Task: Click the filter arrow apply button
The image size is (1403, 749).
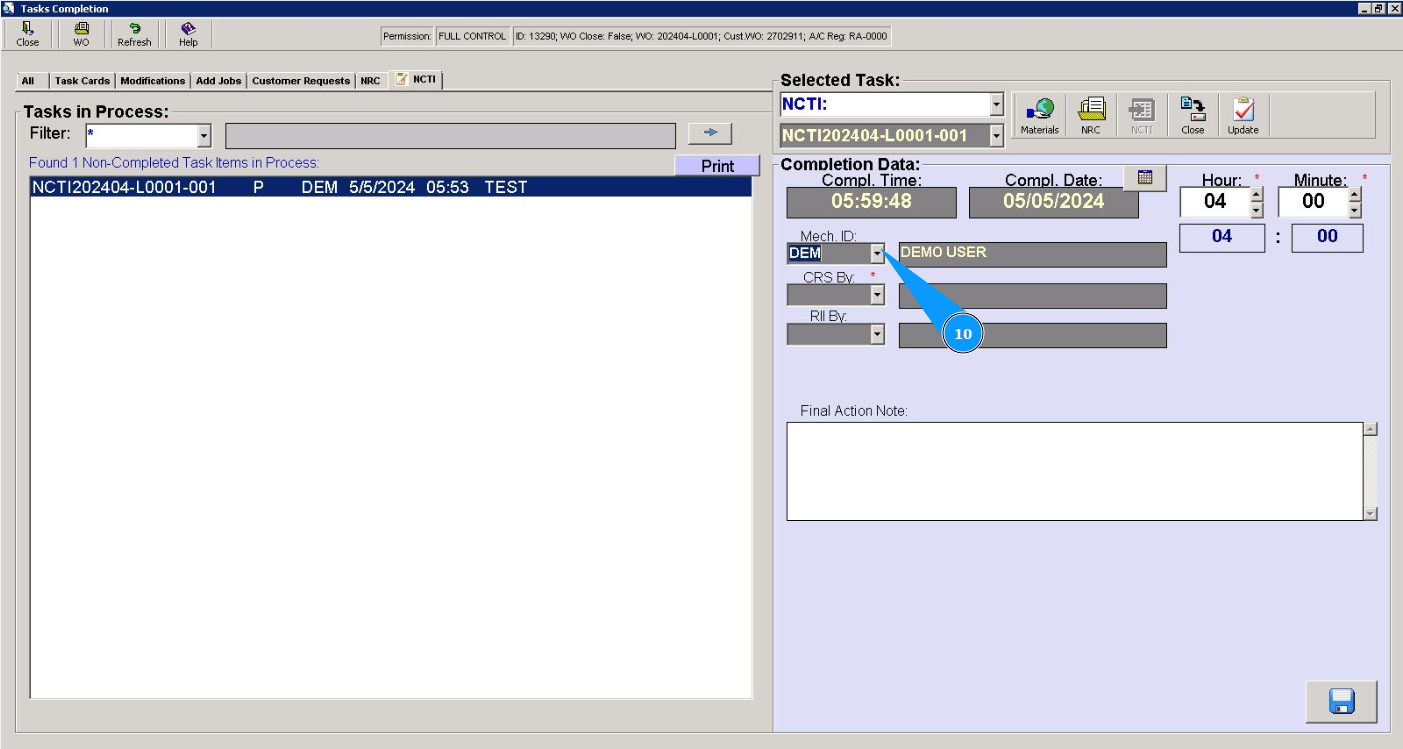Action: click(710, 134)
